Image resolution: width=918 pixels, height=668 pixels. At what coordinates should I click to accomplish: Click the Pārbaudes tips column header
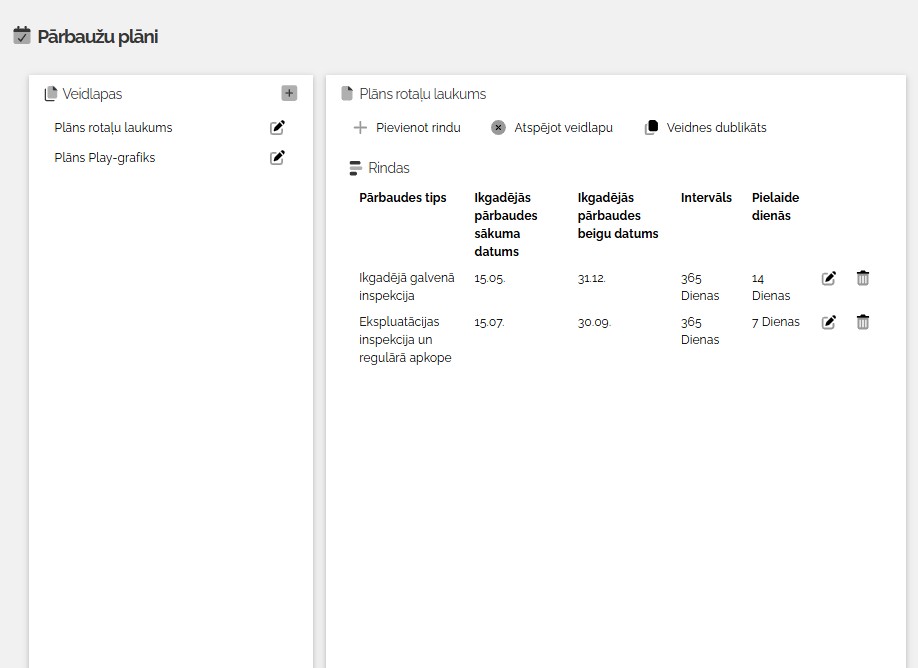pos(403,198)
